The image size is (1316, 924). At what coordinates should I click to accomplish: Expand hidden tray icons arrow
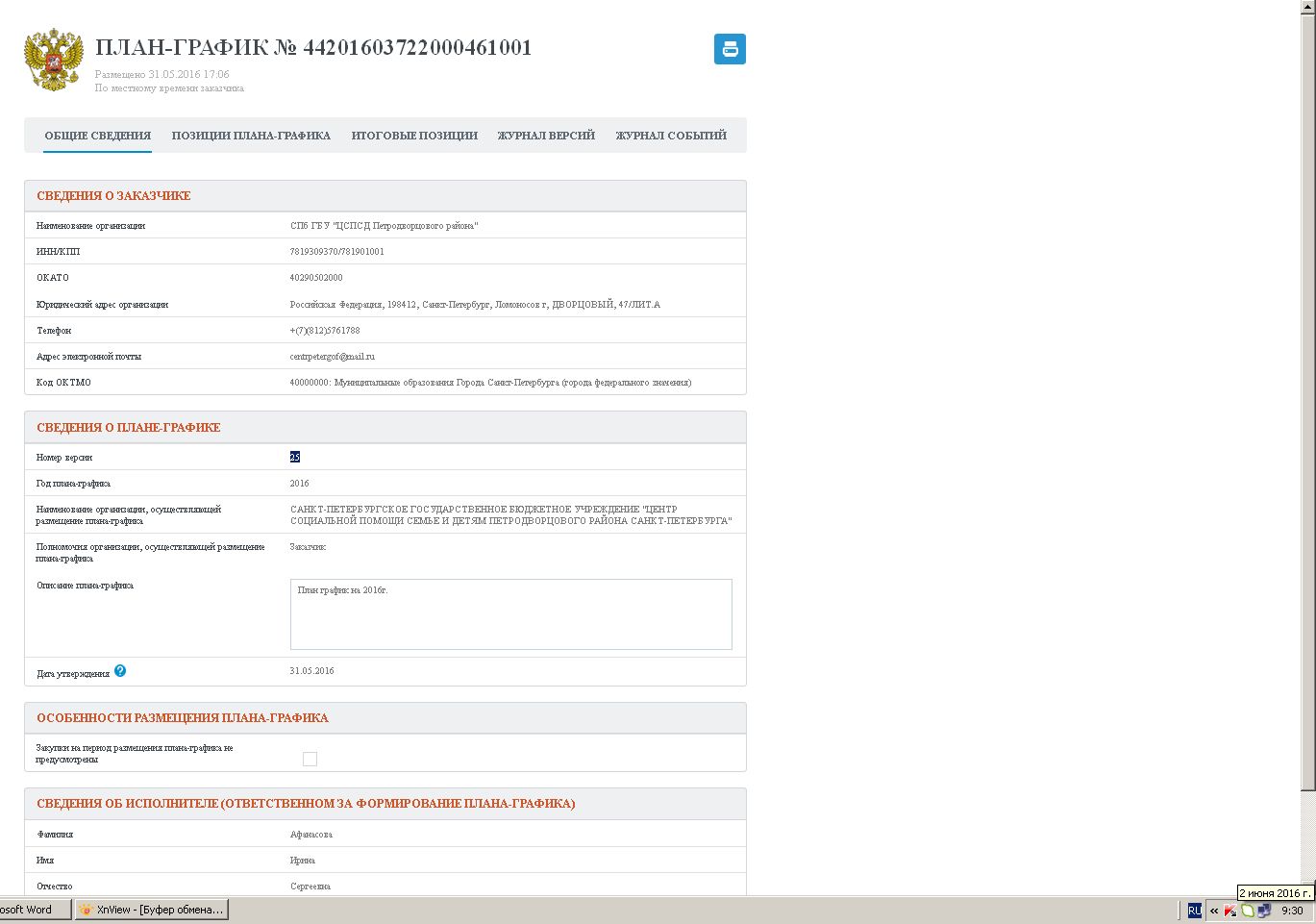[x=1213, y=911]
